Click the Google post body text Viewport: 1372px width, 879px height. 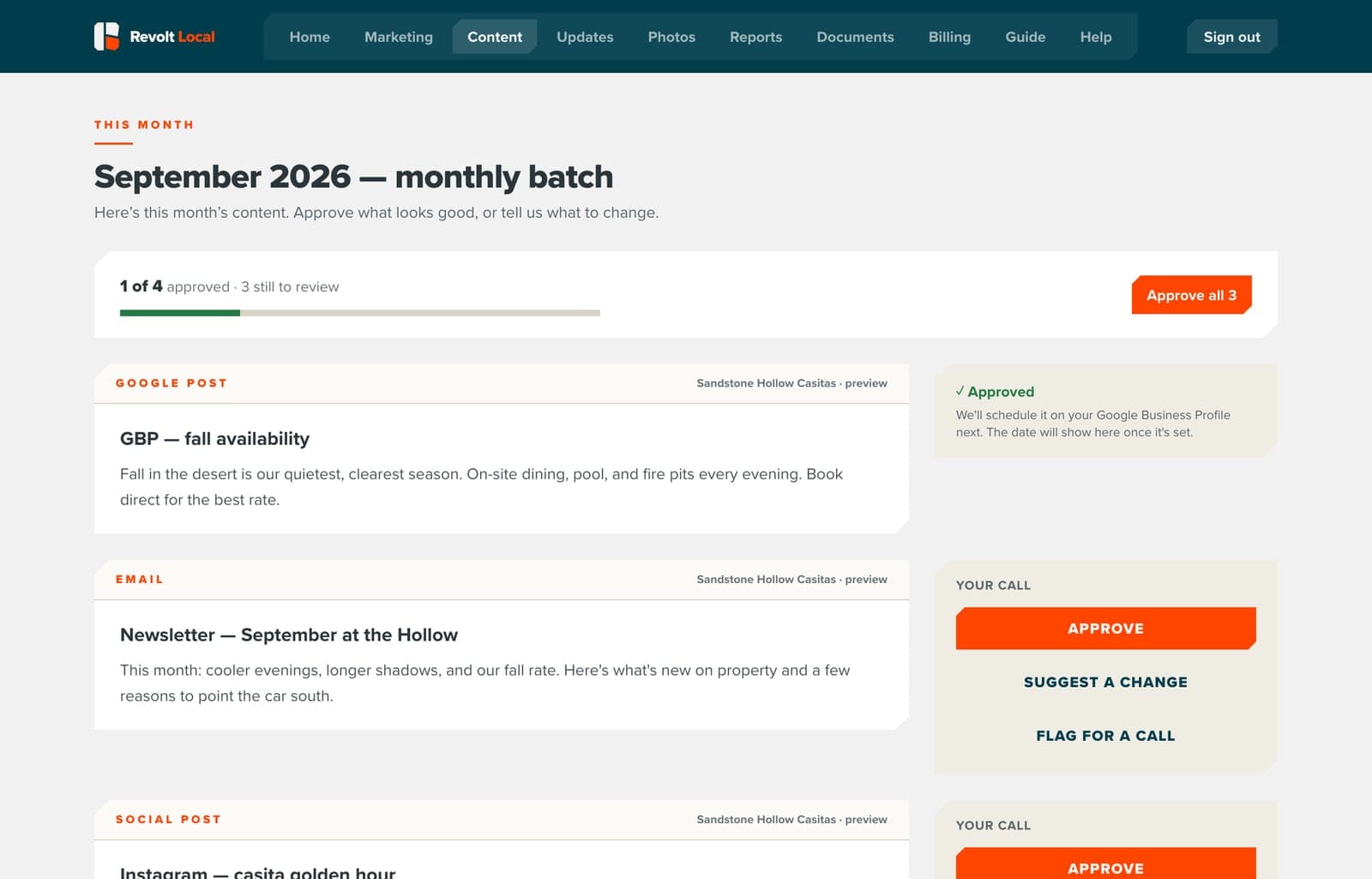[x=481, y=487]
